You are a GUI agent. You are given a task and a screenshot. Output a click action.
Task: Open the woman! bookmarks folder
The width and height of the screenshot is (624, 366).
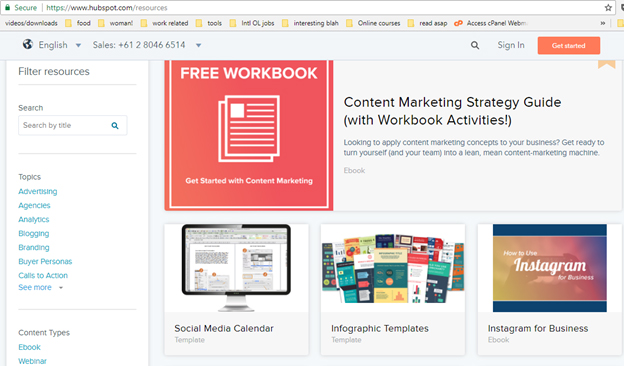click(115, 23)
